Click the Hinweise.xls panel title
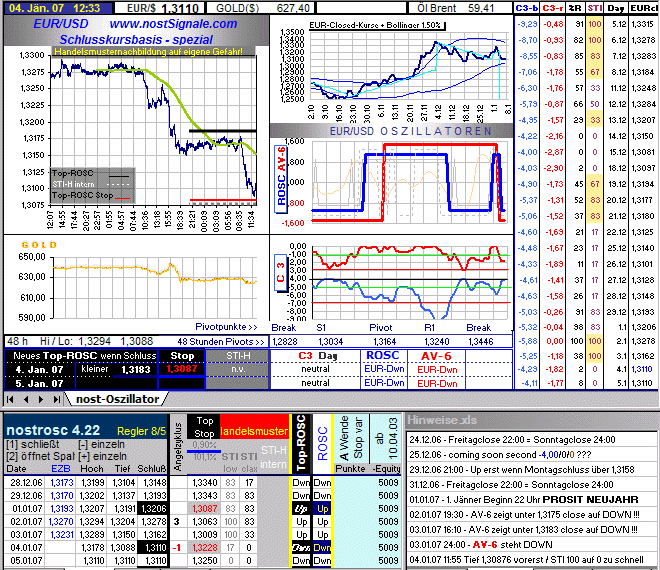This screenshot has width=660, height=570. (x=442, y=420)
